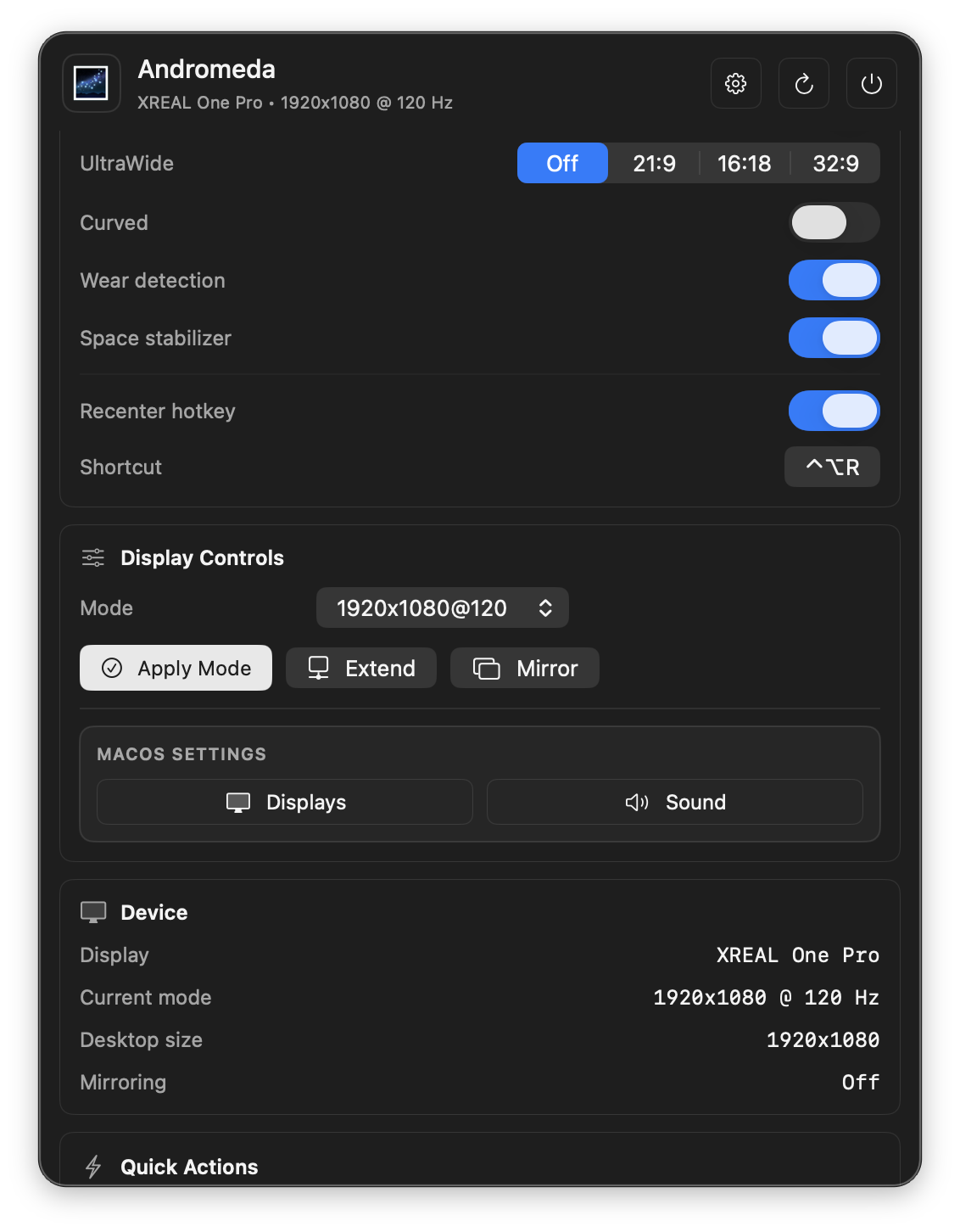The width and height of the screenshot is (960, 1232).
Task: Click the 'XREAL One Pro' display value
Action: [798, 955]
